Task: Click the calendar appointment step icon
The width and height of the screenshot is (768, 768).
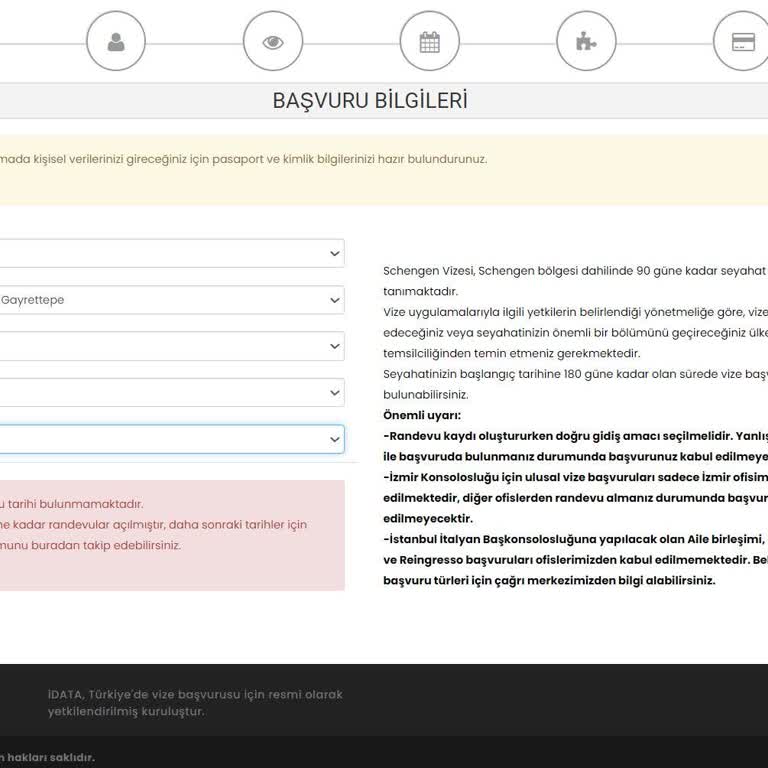Action: (430, 42)
